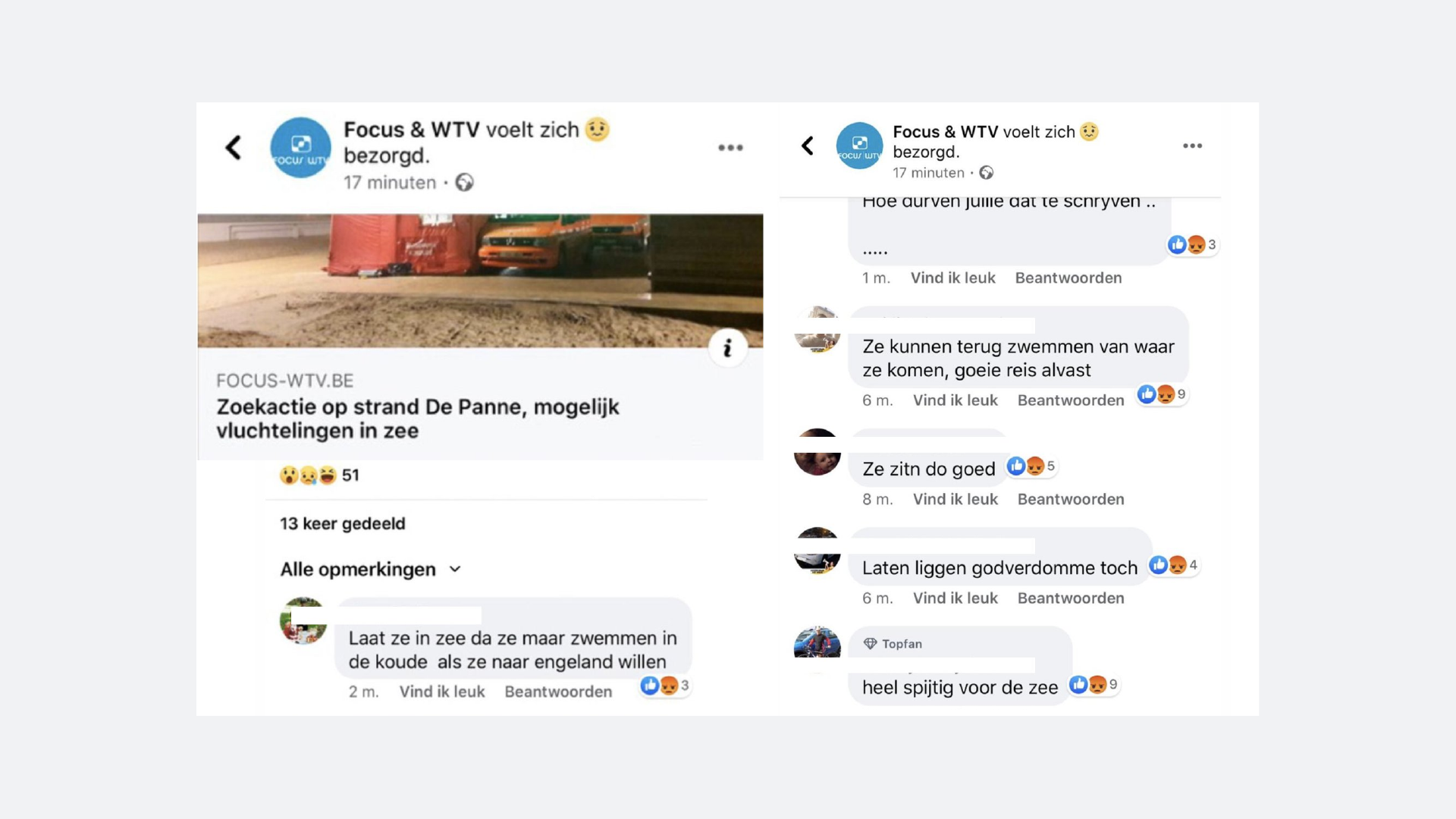Open the right post's three-dot menu
1456x819 pixels.
[1192, 146]
